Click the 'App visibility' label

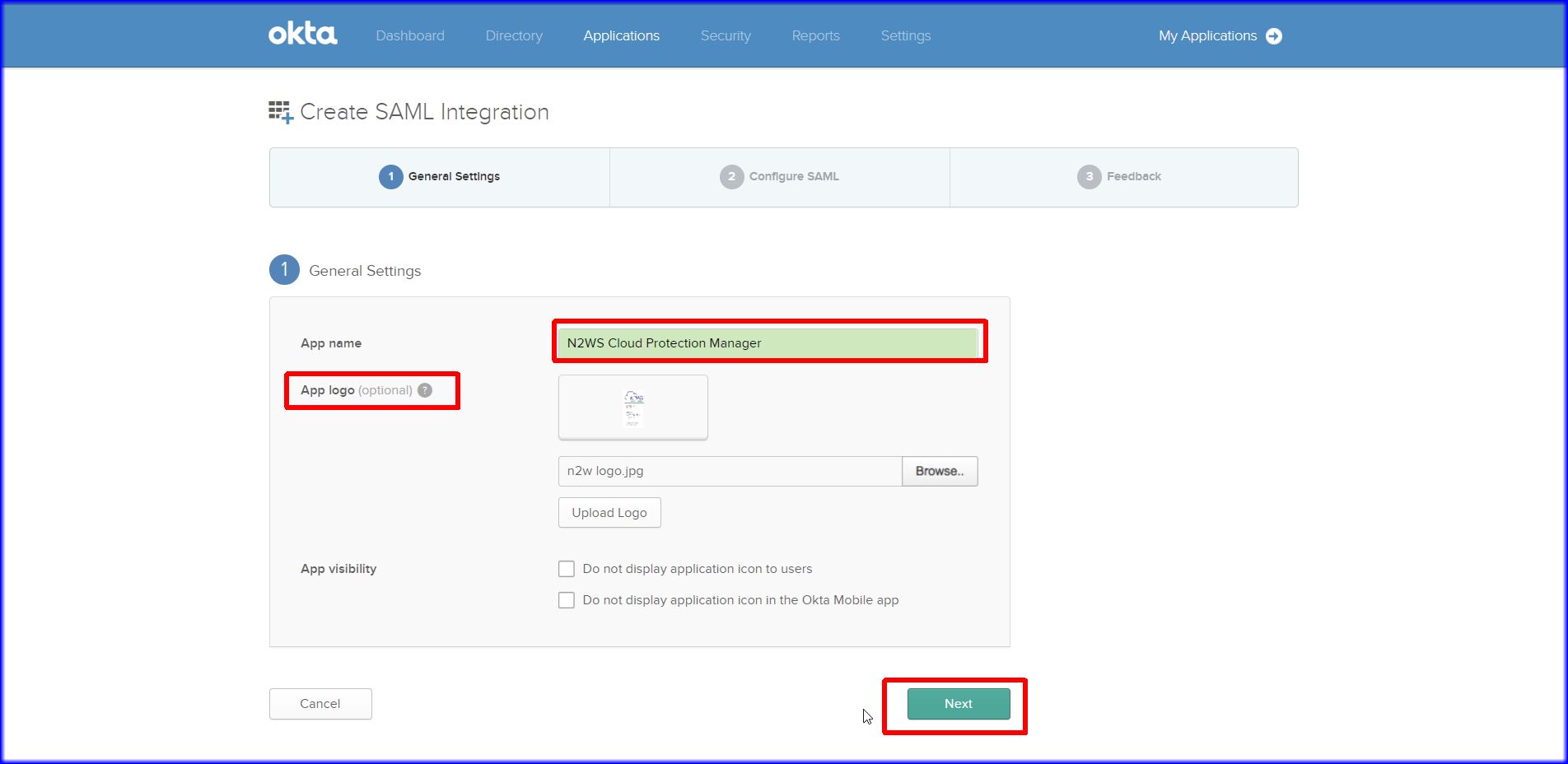point(338,569)
